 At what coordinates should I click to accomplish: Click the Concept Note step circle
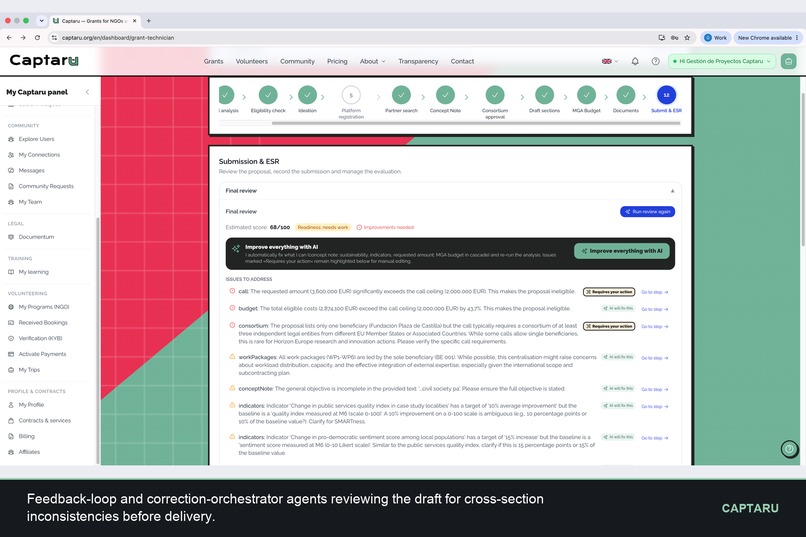click(445, 95)
